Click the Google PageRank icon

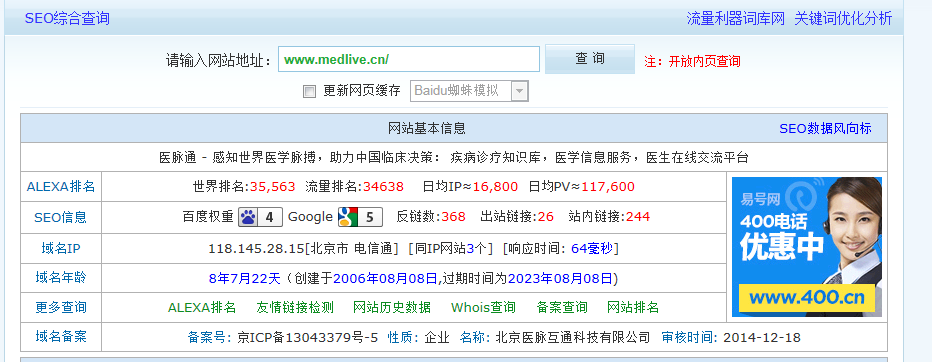(360, 217)
